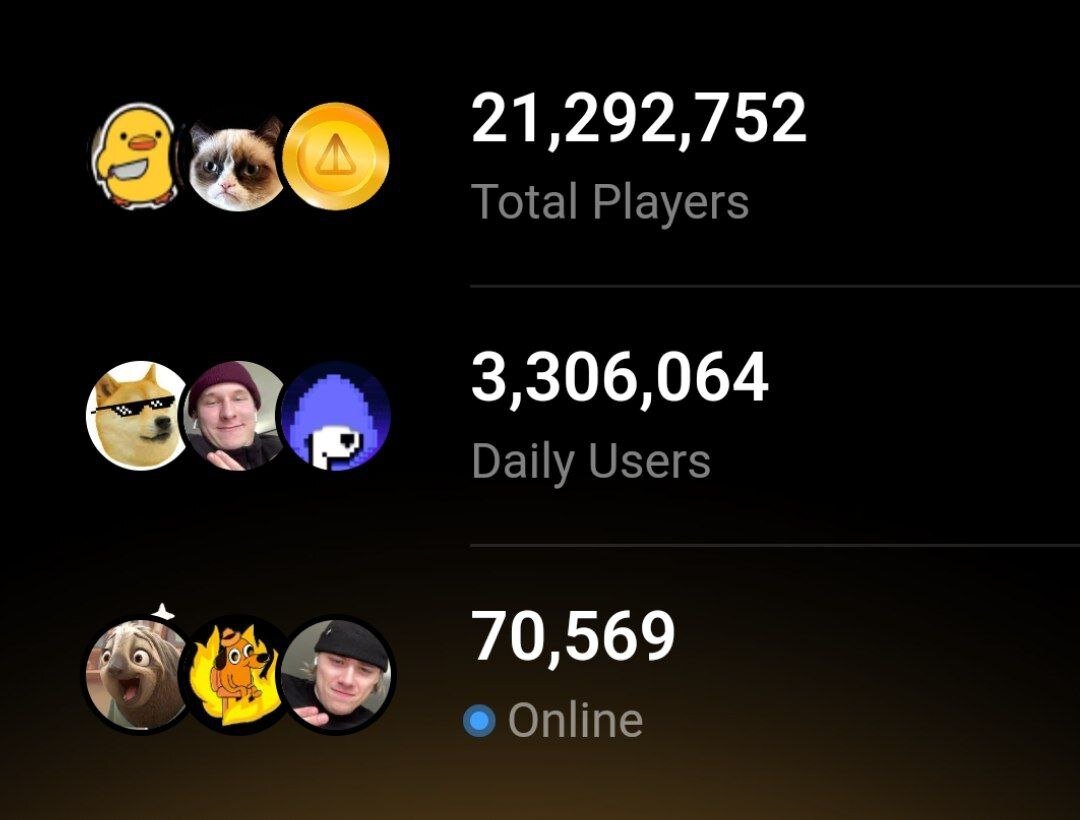Tap the gold coin triangle icon

click(x=335, y=157)
